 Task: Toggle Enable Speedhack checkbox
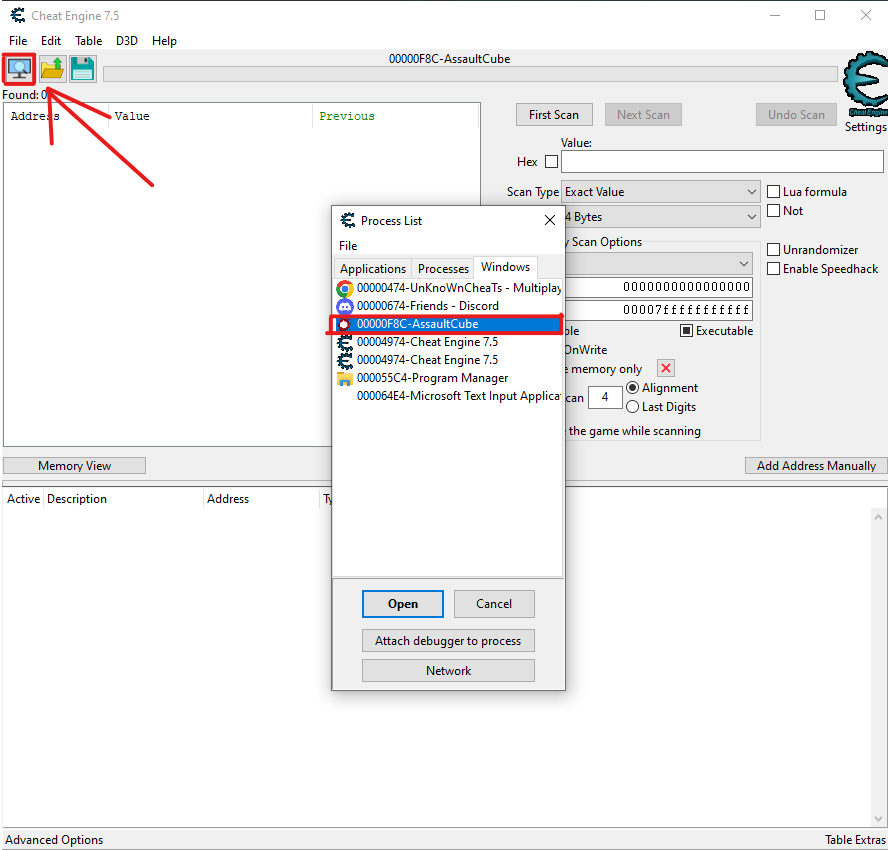[x=773, y=268]
